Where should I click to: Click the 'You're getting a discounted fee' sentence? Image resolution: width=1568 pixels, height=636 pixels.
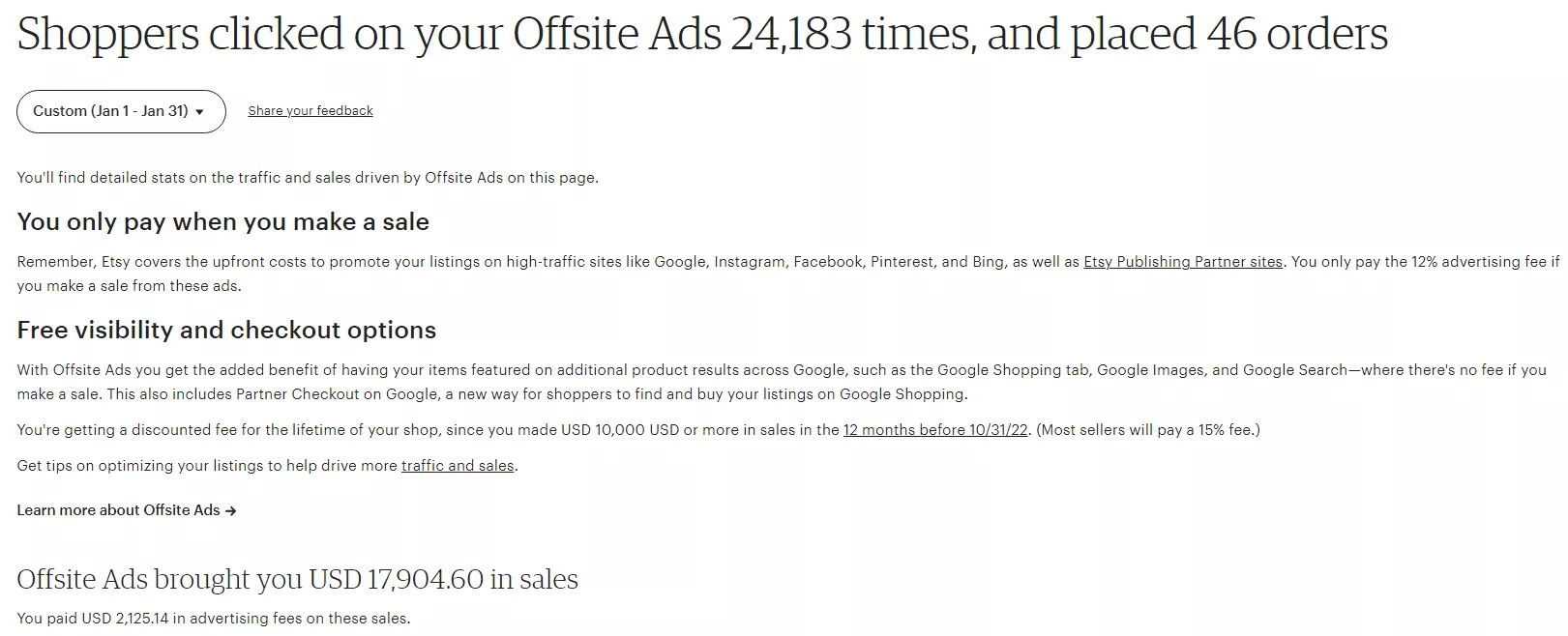(x=522, y=430)
